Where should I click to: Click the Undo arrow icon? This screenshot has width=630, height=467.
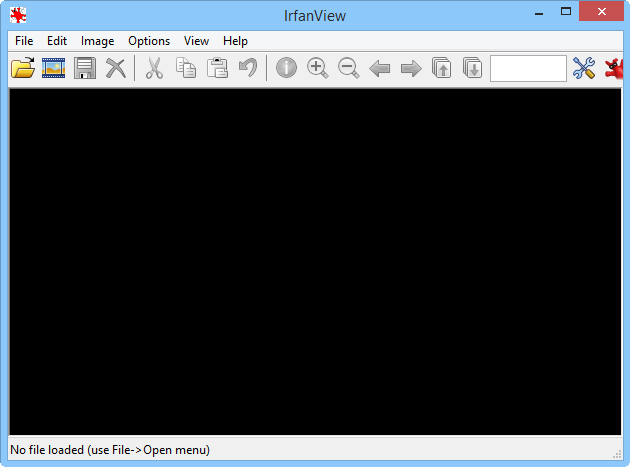click(x=248, y=68)
